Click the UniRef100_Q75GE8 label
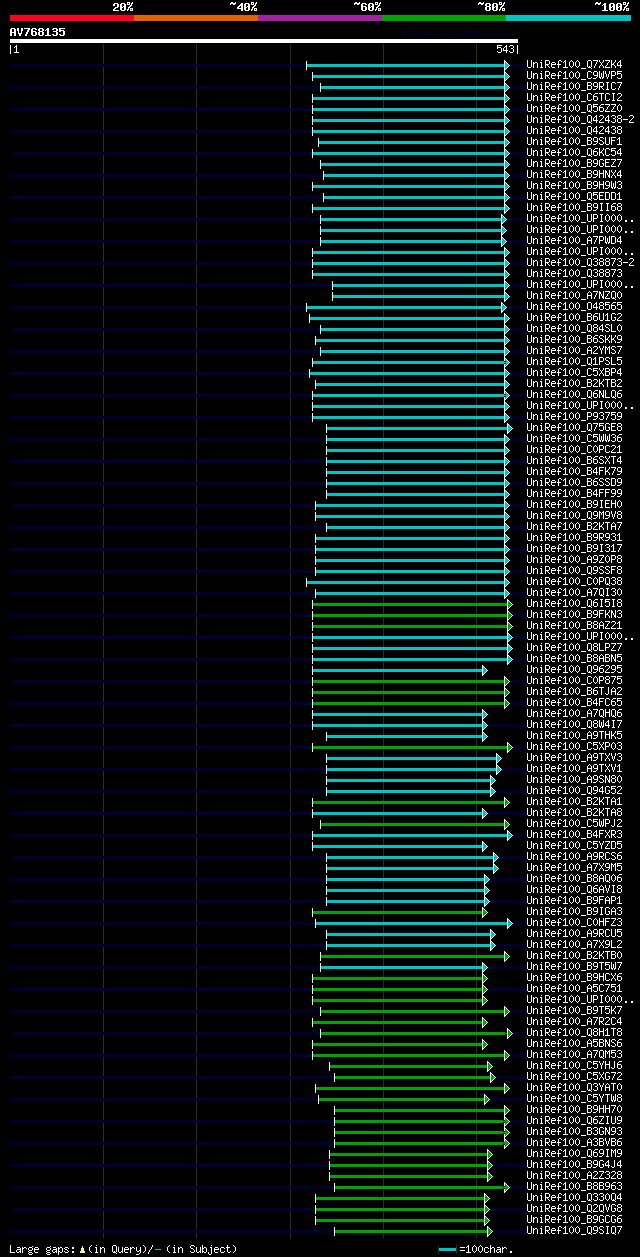 [574, 427]
